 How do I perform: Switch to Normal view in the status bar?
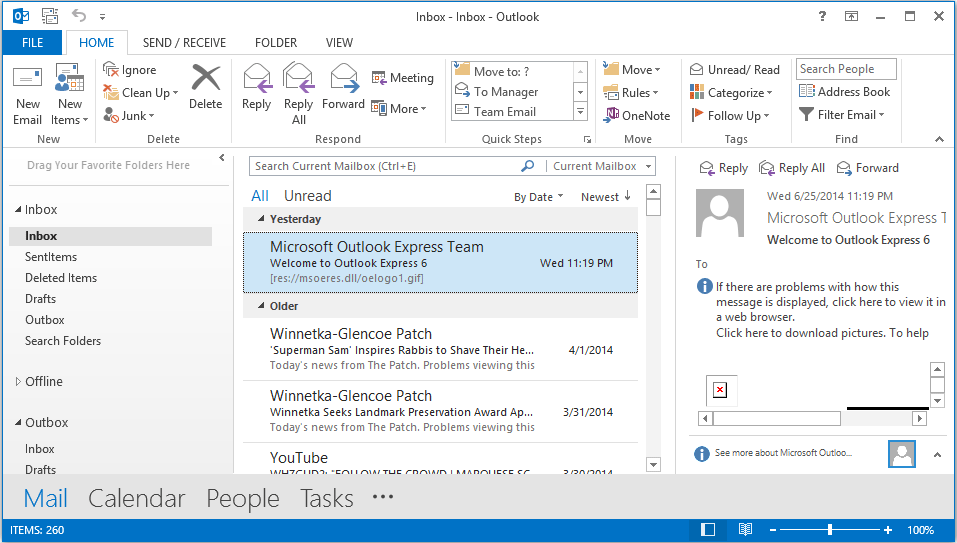708,530
